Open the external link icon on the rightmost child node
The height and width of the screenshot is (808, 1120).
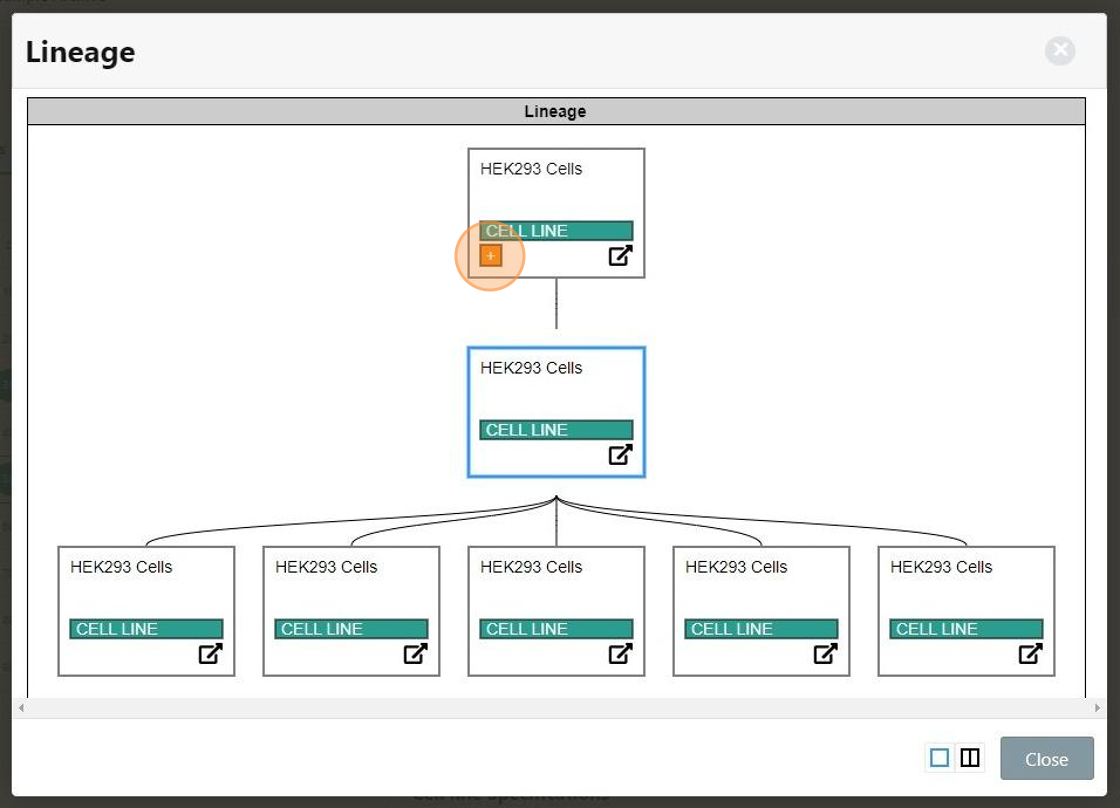coord(1030,654)
